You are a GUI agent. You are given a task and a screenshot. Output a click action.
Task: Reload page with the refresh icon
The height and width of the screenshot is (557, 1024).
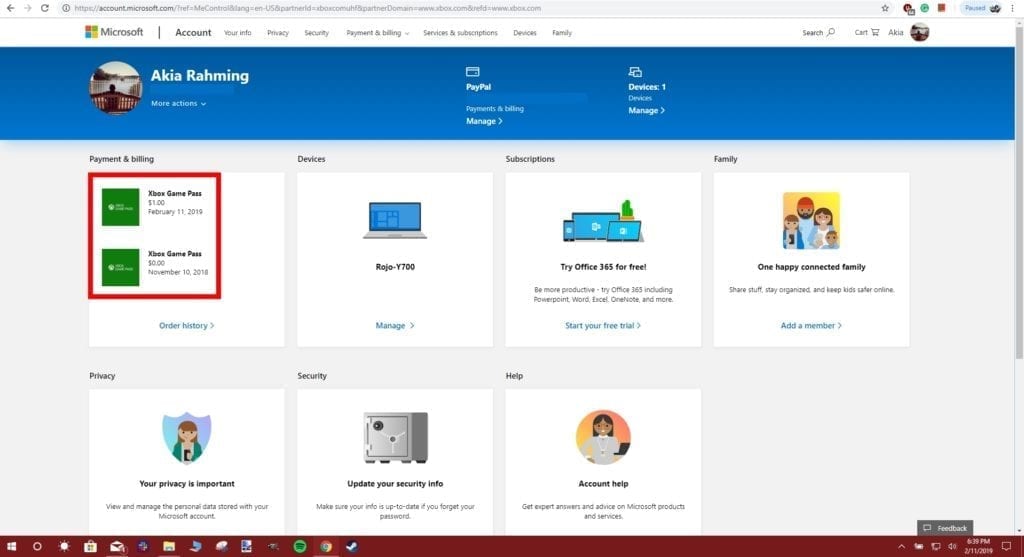pyautogui.click(x=44, y=8)
